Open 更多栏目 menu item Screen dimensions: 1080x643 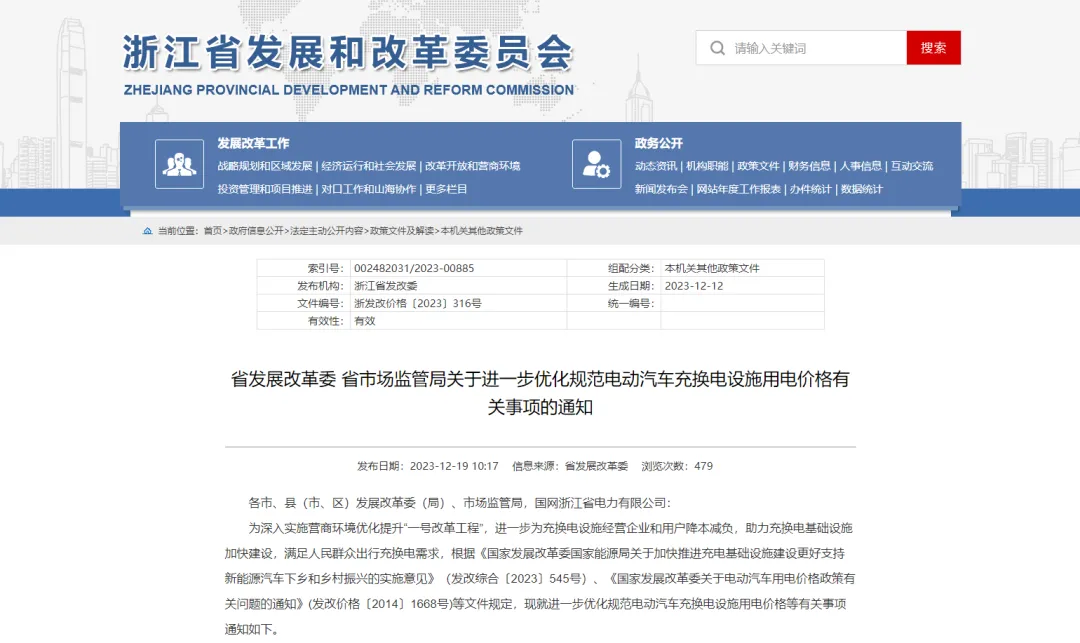[446, 189]
